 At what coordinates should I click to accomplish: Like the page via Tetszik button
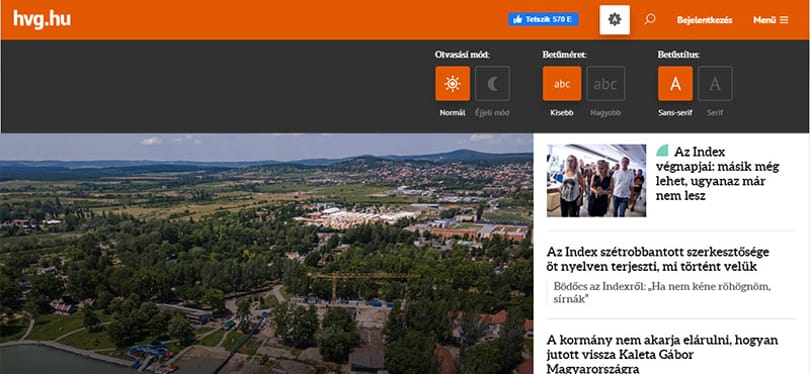click(x=543, y=20)
